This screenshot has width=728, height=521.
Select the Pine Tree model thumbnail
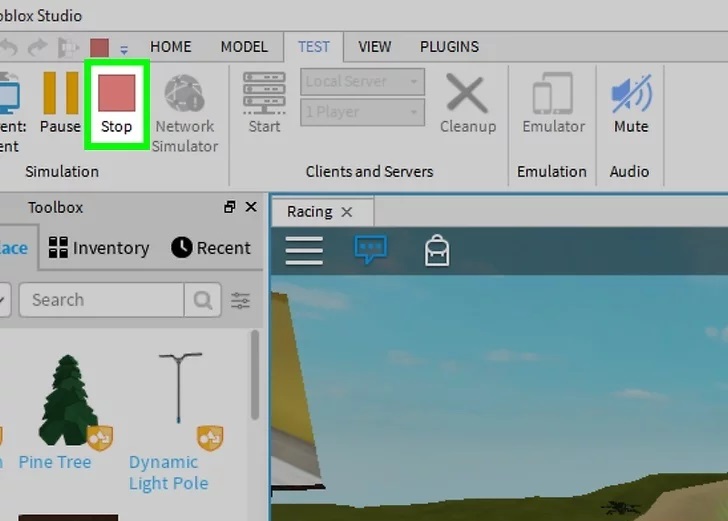(x=68, y=400)
